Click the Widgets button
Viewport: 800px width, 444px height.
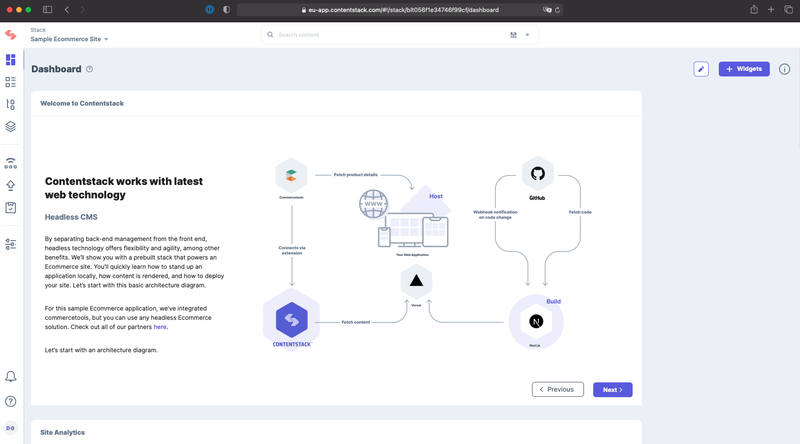point(744,69)
